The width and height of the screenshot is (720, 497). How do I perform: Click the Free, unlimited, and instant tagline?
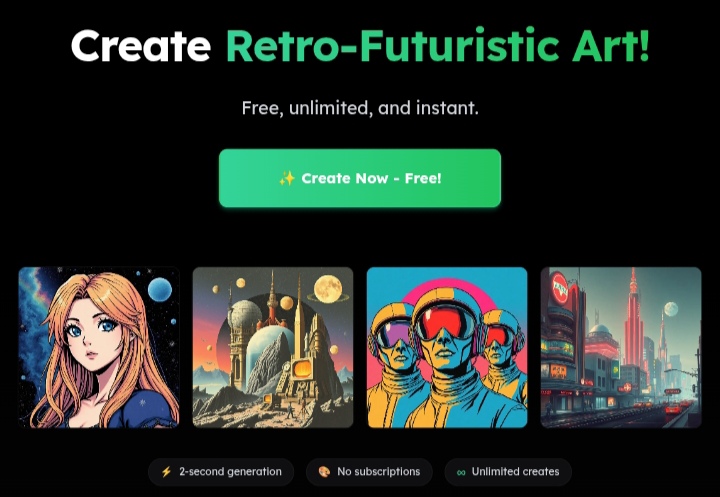360,108
